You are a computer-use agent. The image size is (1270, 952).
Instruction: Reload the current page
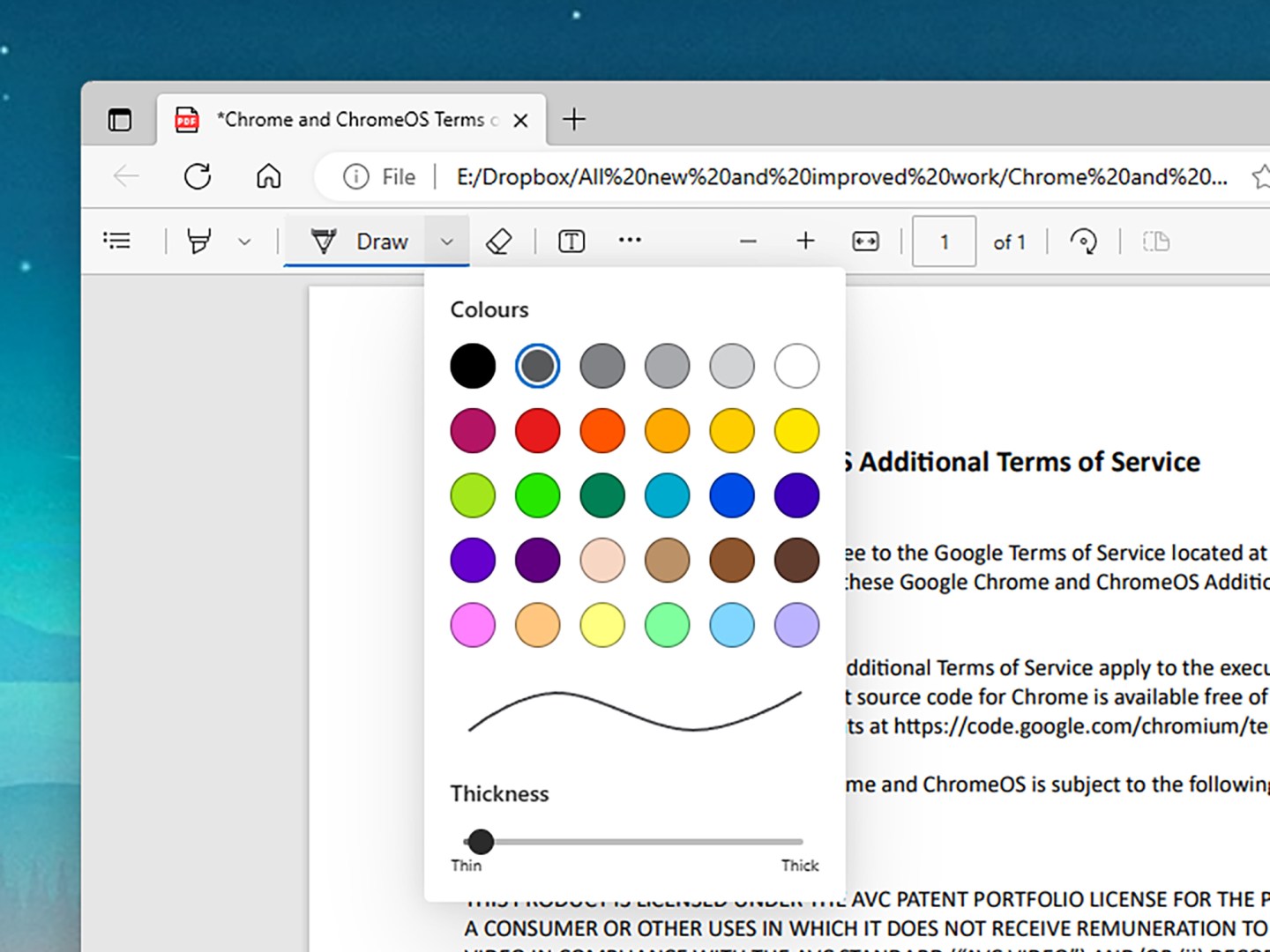tap(198, 176)
